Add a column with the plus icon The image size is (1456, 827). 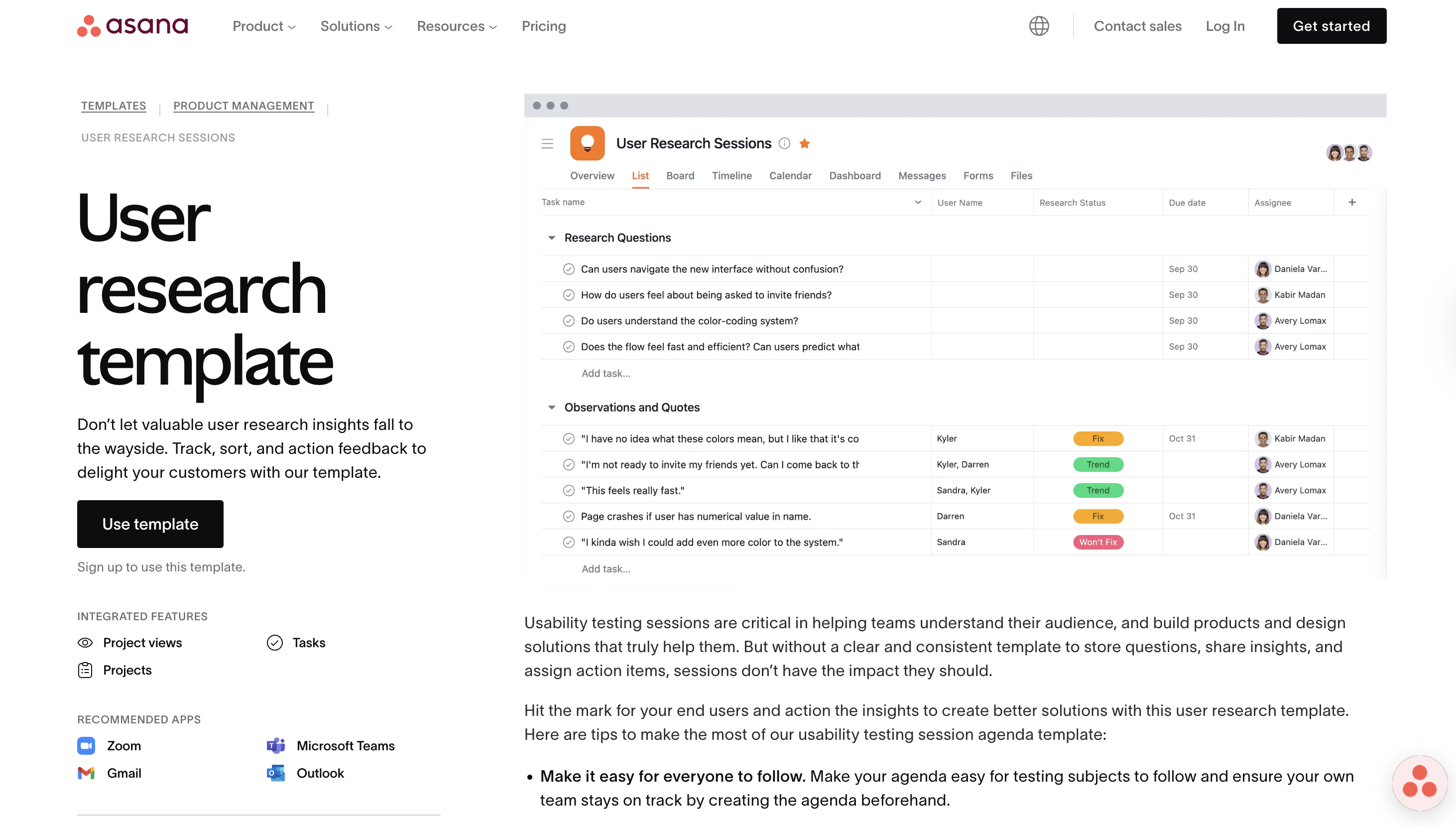point(1352,202)
